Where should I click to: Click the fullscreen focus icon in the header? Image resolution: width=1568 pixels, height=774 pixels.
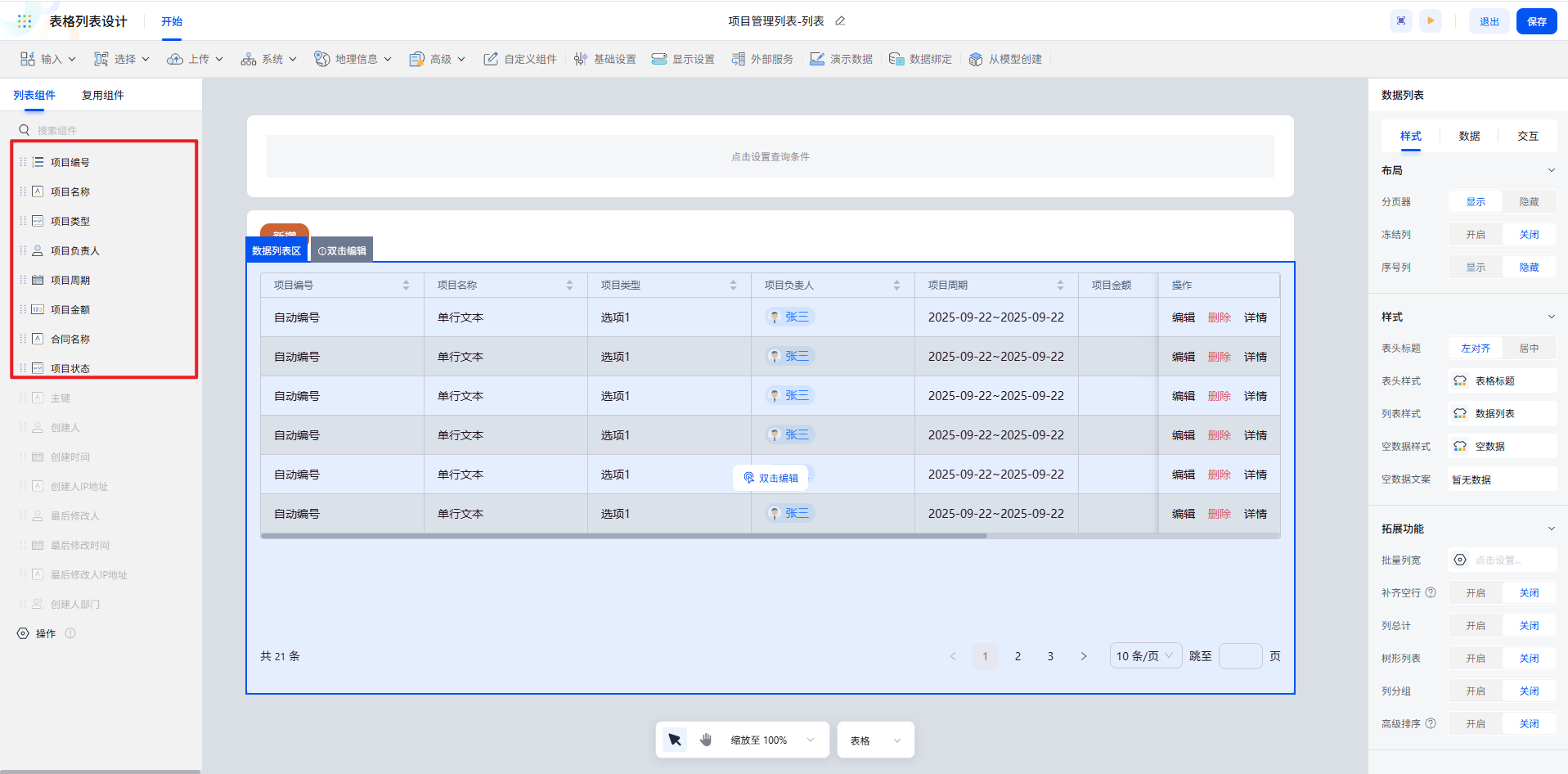pos(1401,21)
